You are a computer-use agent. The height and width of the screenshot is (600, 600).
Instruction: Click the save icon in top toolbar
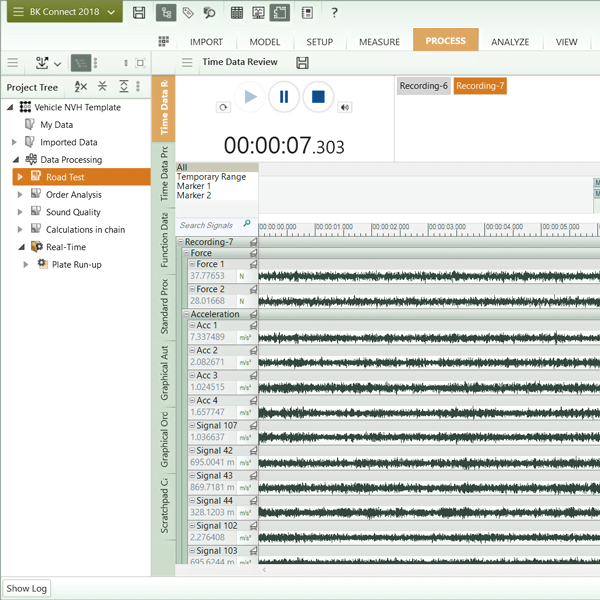(x=139, y=13)
